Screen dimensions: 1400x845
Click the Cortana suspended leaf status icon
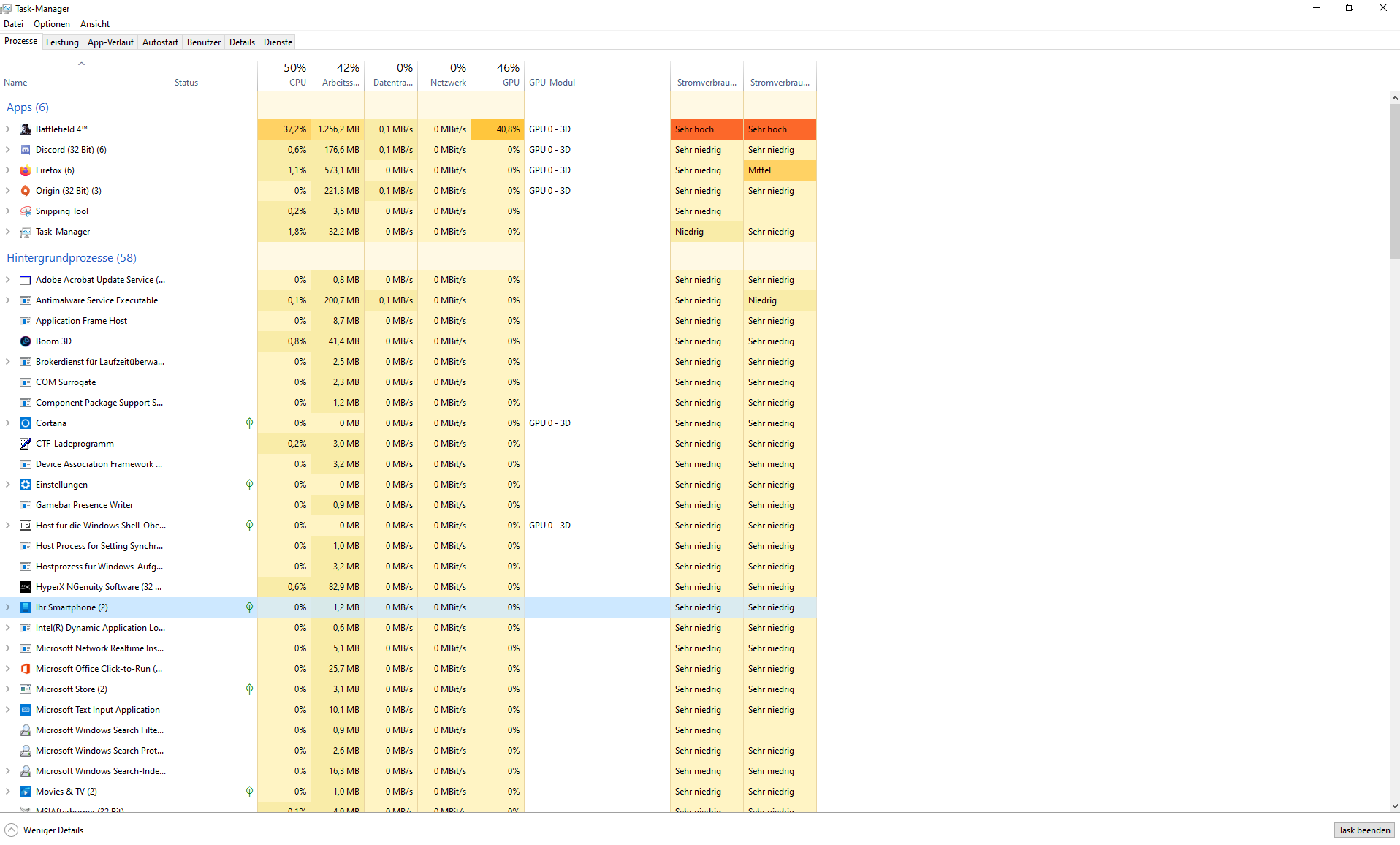[x=249, y=423]
